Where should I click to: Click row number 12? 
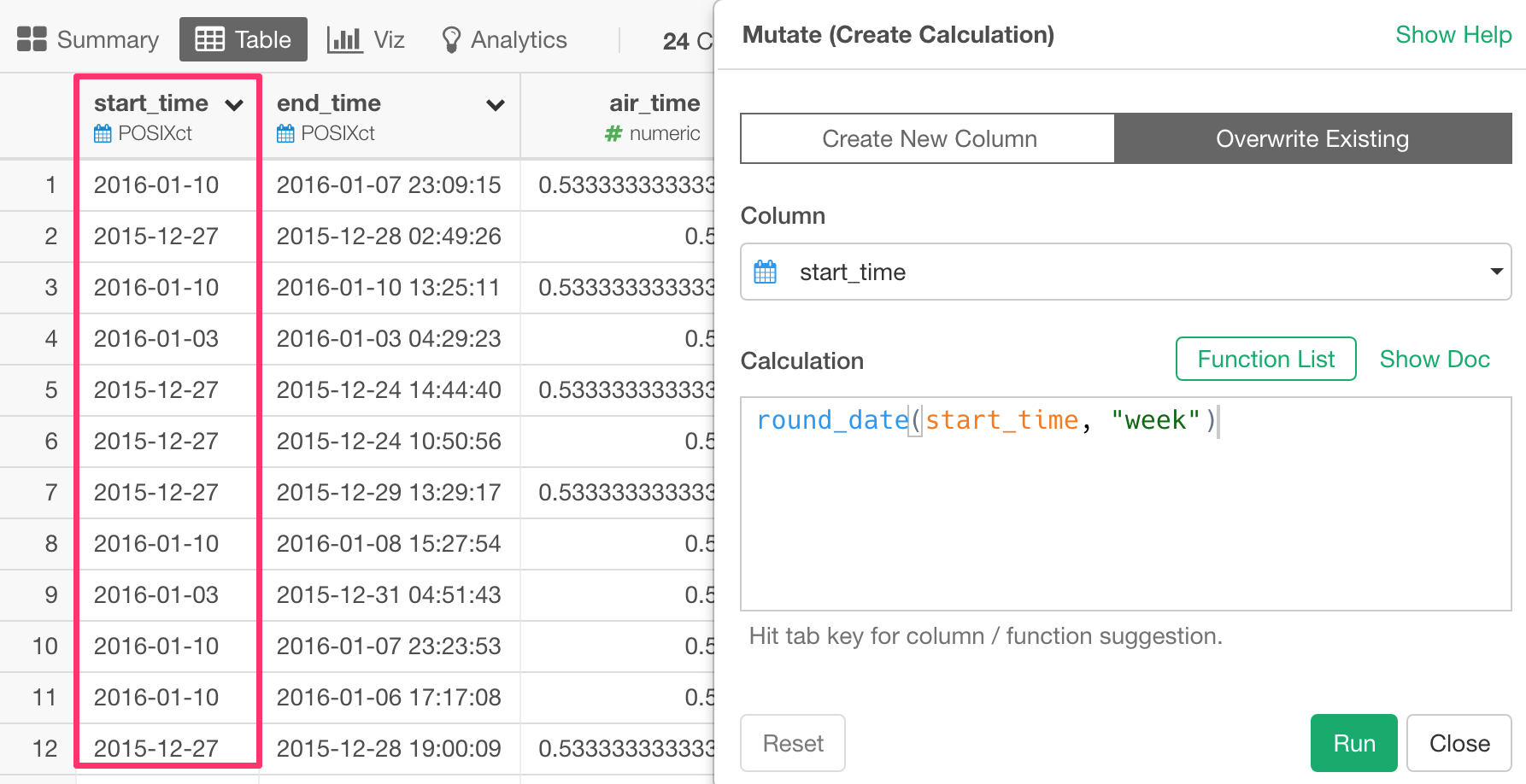click(x=44, y=748)
